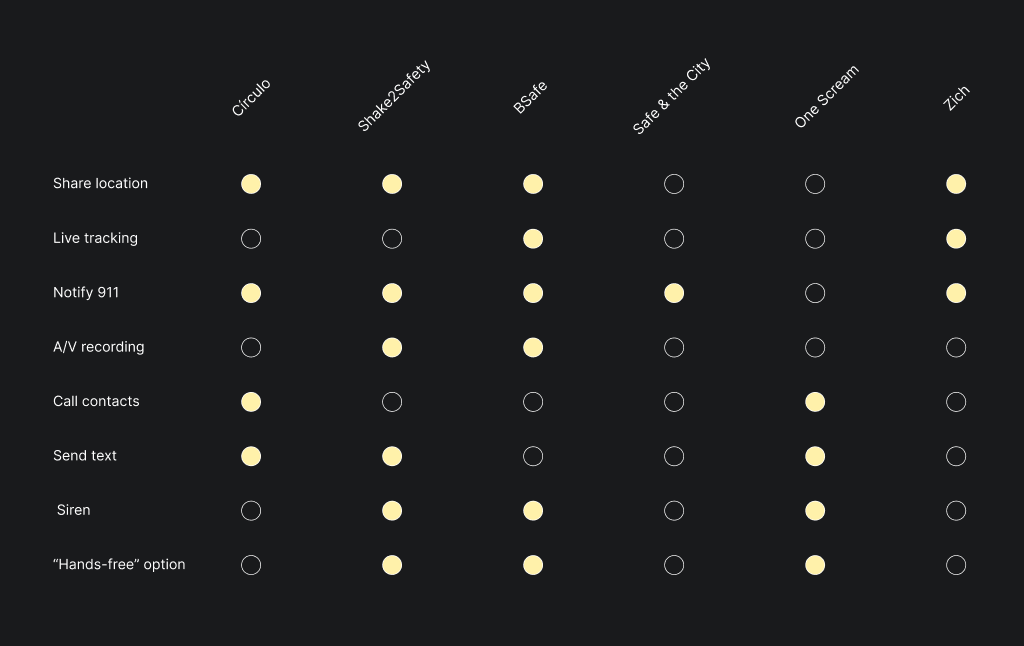Image resolution: width=1024 pixels, height=646 pixels.
Task: Select the empty Zich Siren circle
Action: tap(956, 511)
